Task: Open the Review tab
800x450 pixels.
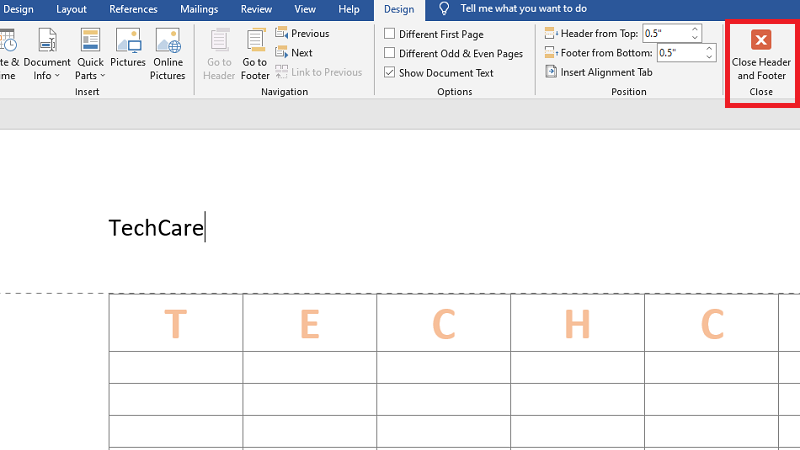Action: tap(256, 9)
